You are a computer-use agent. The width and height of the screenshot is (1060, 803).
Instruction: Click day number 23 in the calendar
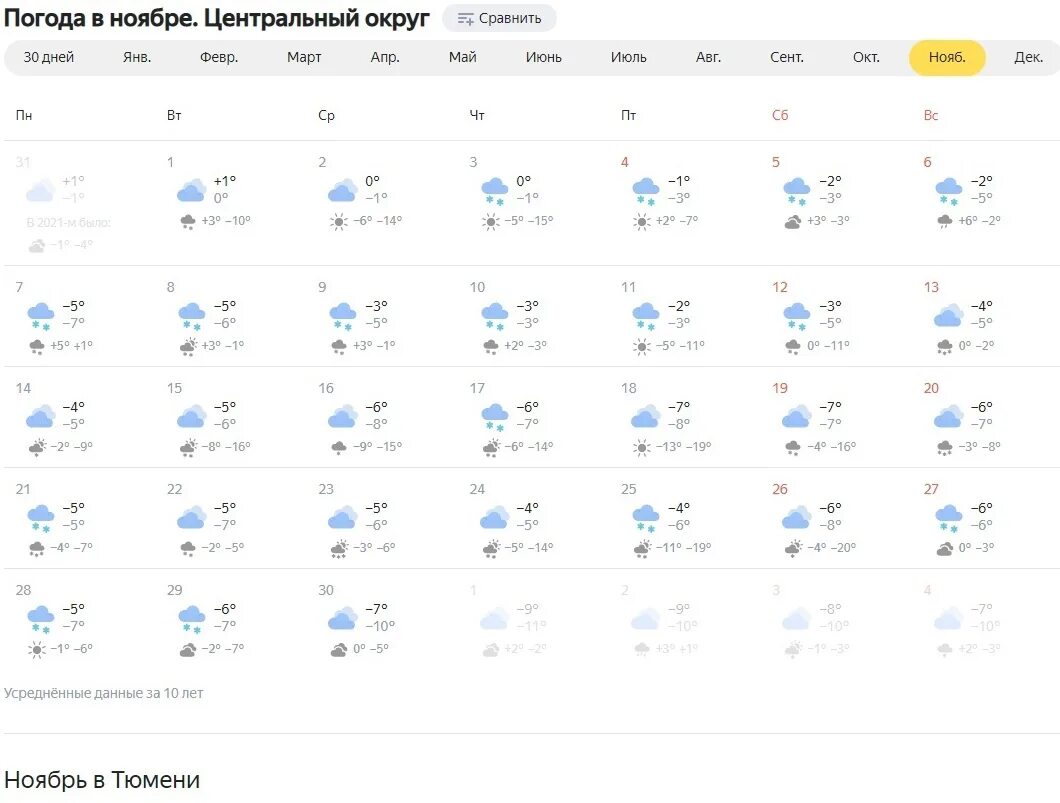(326, 489)
